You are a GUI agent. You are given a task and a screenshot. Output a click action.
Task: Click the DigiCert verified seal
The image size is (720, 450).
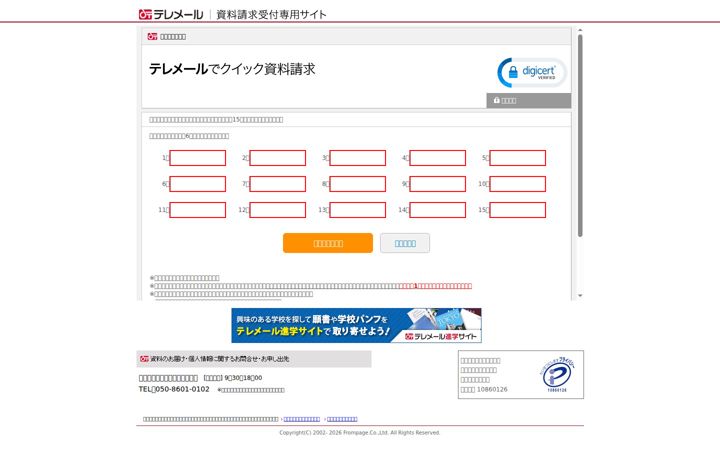(532, 73)
